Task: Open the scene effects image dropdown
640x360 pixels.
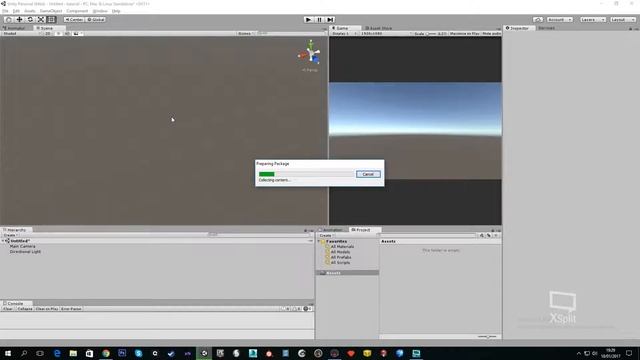Action: [x=78, y=33]
